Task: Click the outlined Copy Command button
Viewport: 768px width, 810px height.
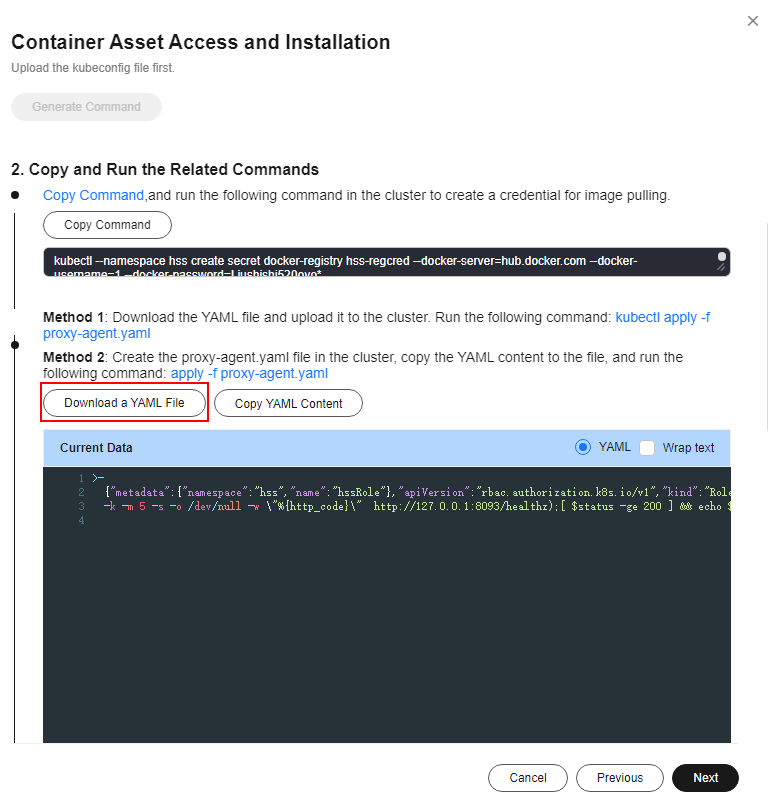Action: (x=107, y=225)
